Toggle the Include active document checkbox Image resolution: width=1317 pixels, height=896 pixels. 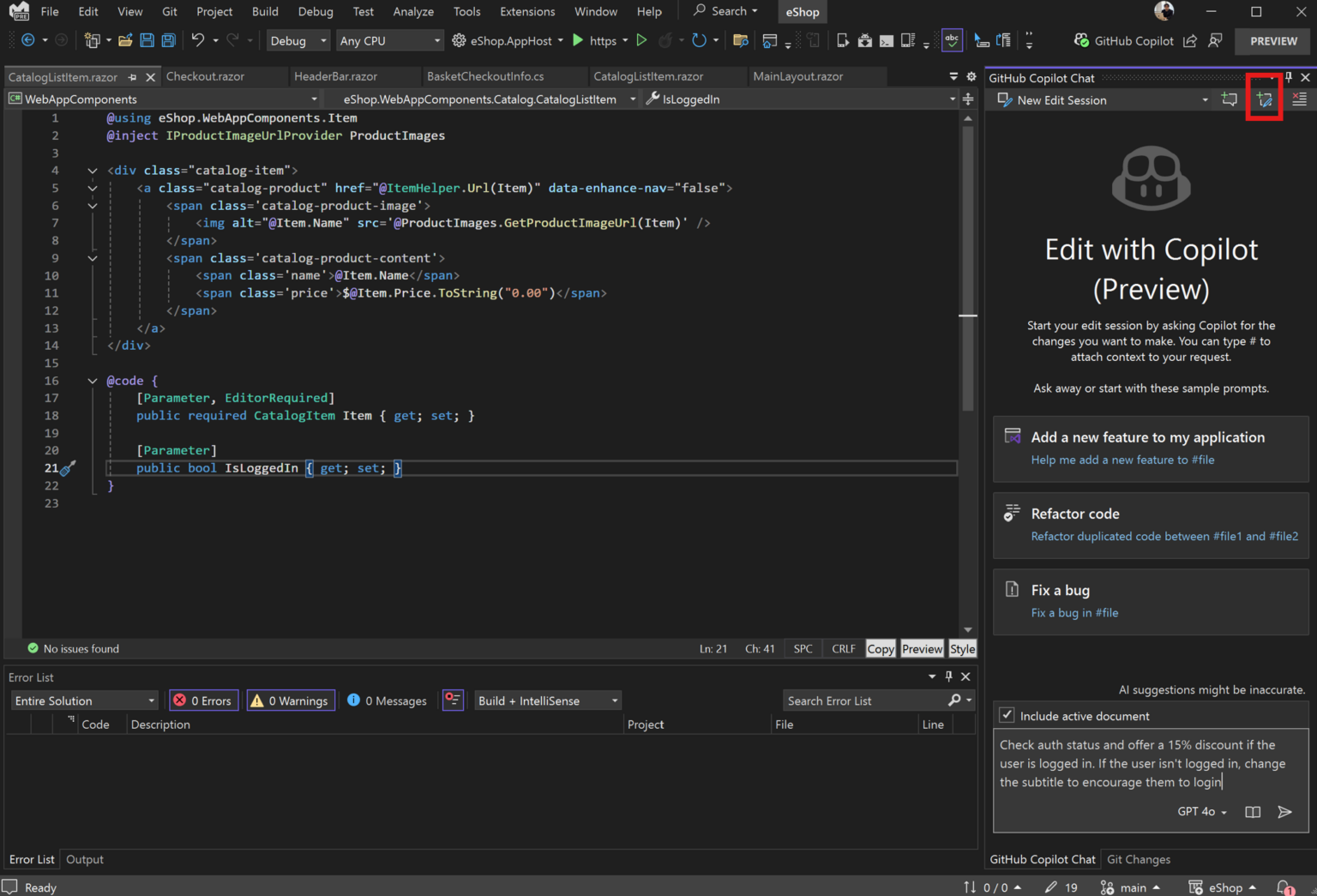(1006, 715)
